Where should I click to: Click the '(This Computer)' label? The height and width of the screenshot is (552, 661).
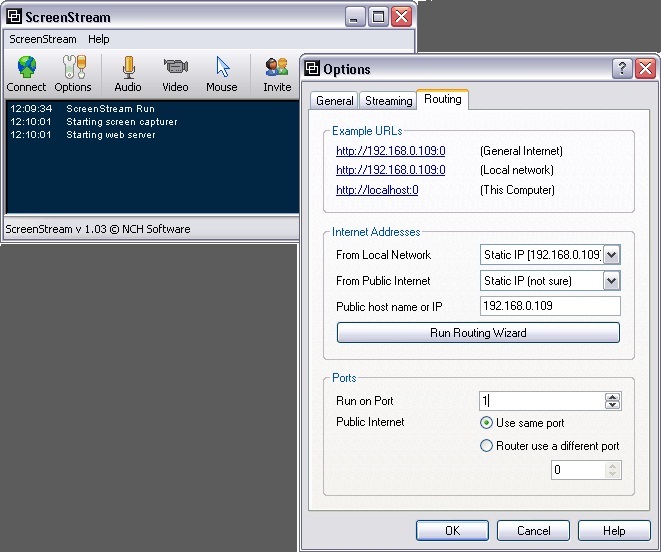point(517,190)
